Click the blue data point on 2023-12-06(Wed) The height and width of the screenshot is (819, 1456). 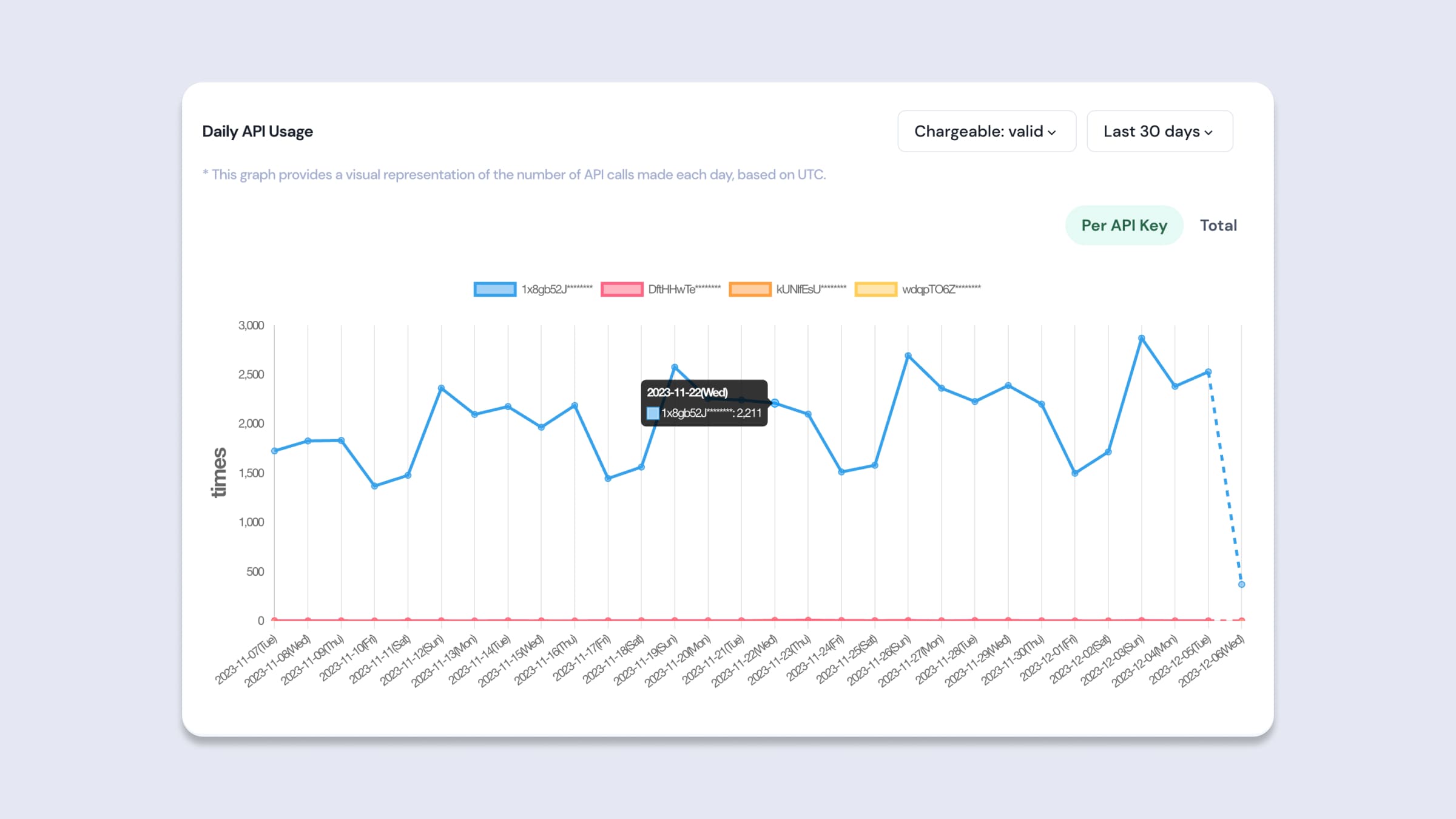point(1242,584)
